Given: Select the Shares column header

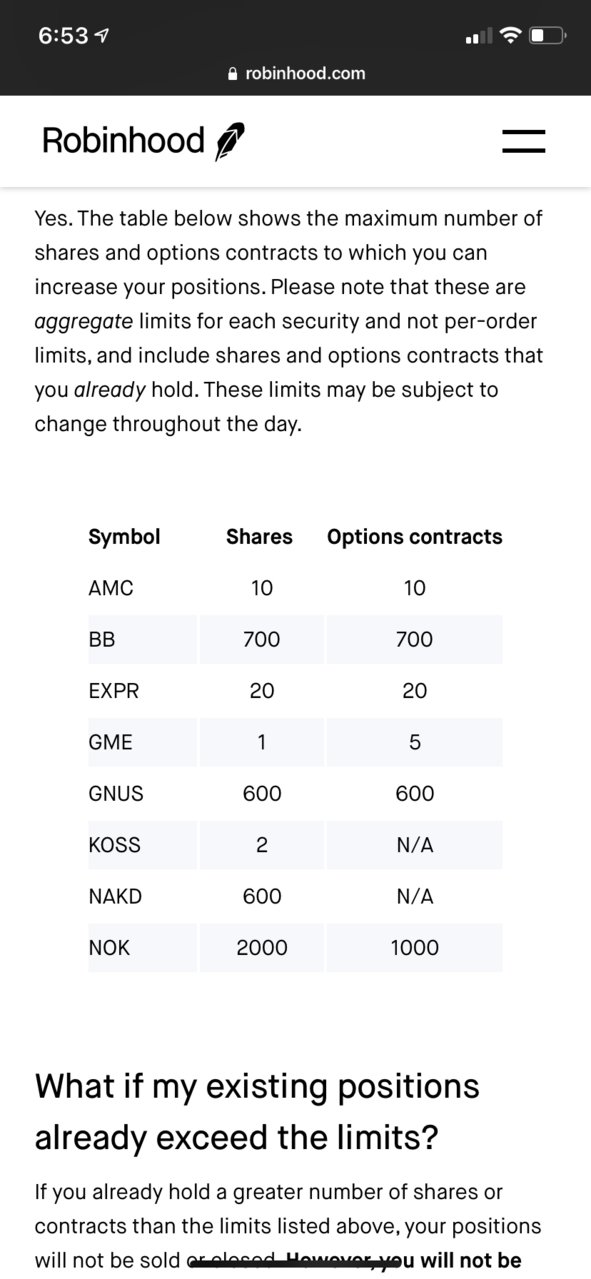Looking at the screenshot, I should 259,537.
